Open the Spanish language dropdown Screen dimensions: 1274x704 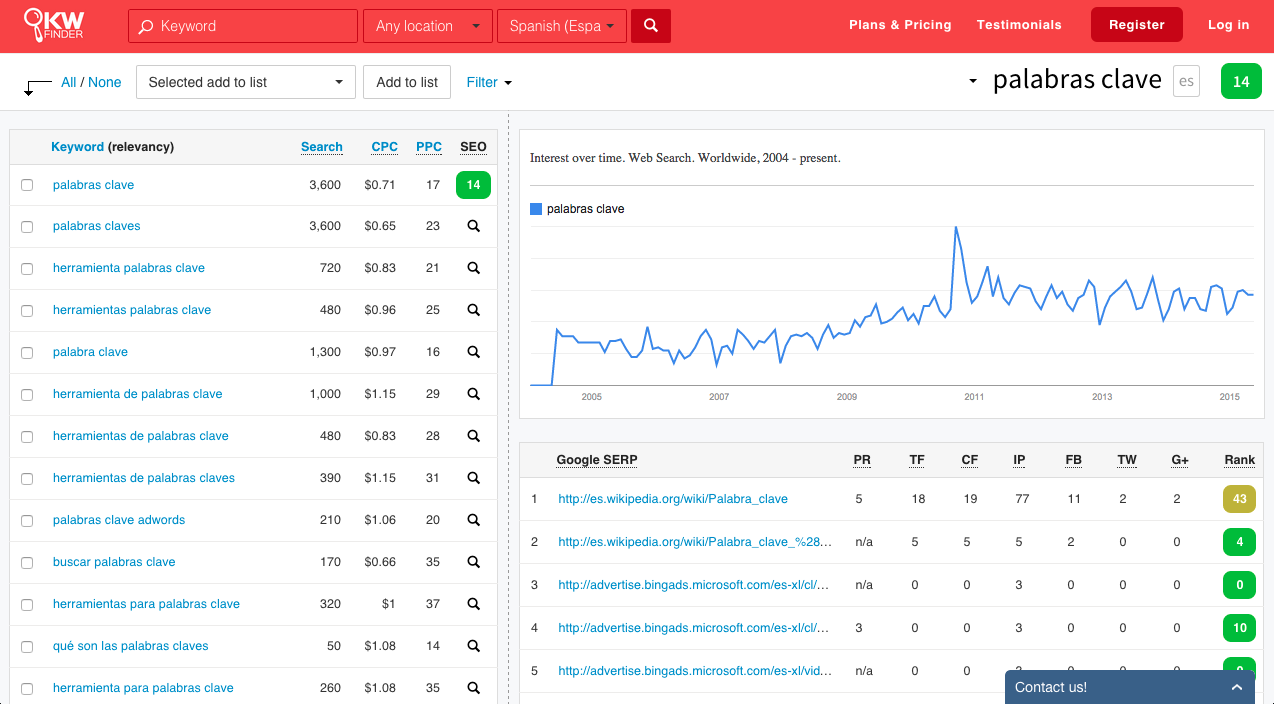point(562,26)
